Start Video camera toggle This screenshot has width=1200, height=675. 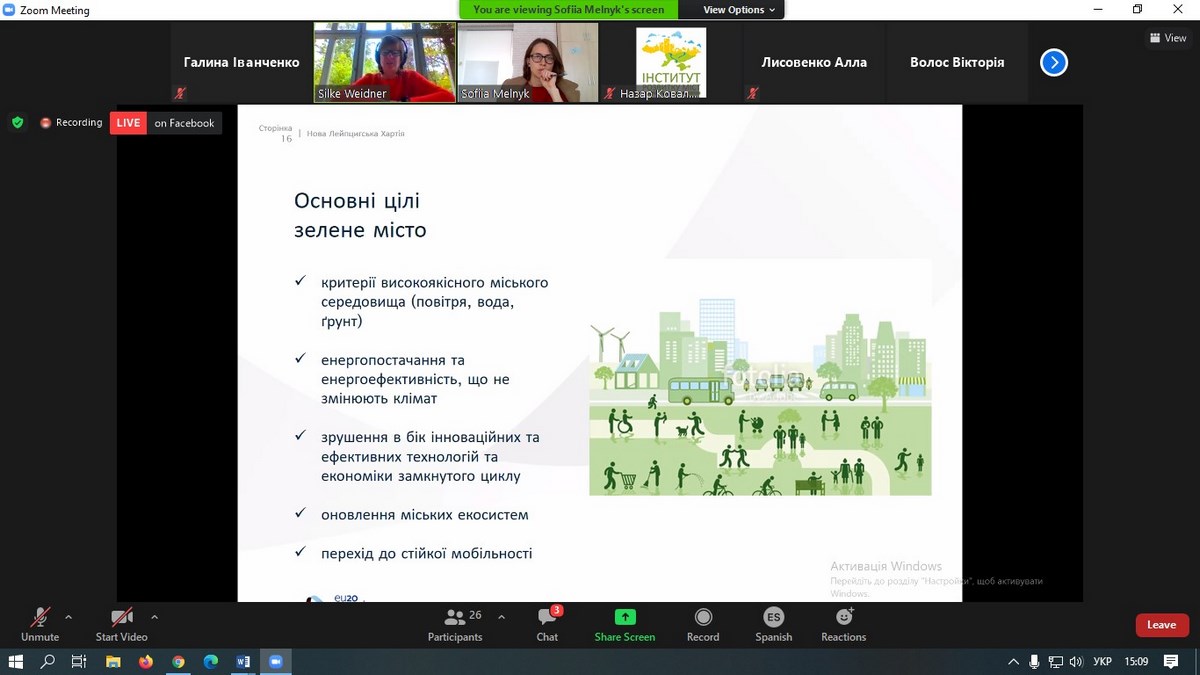coord(121,624)
